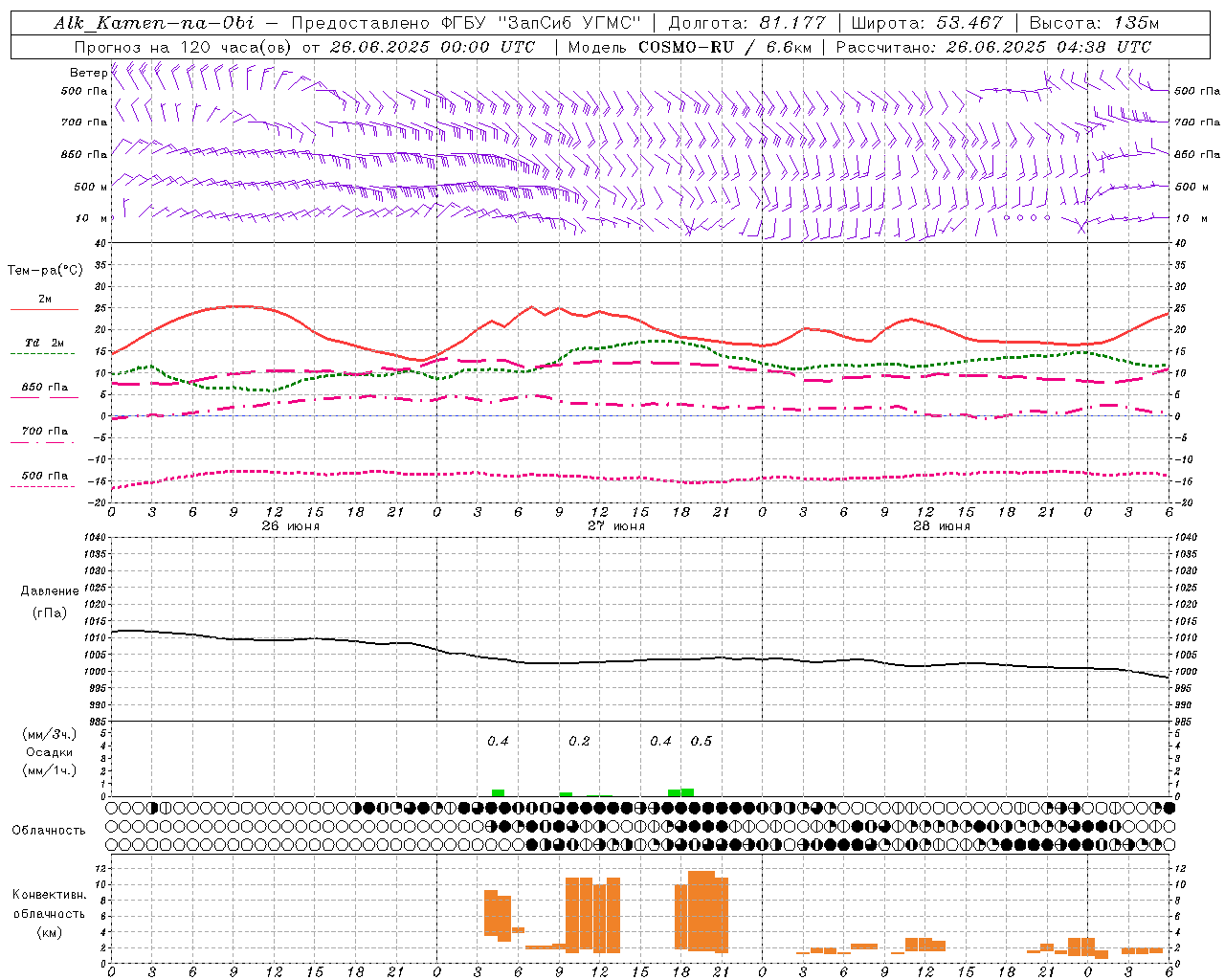Click the "0.5" precipitation amount value
The height and width of the screenshot is (980, 1225).
pyautogui.click(x=702, y=742)
